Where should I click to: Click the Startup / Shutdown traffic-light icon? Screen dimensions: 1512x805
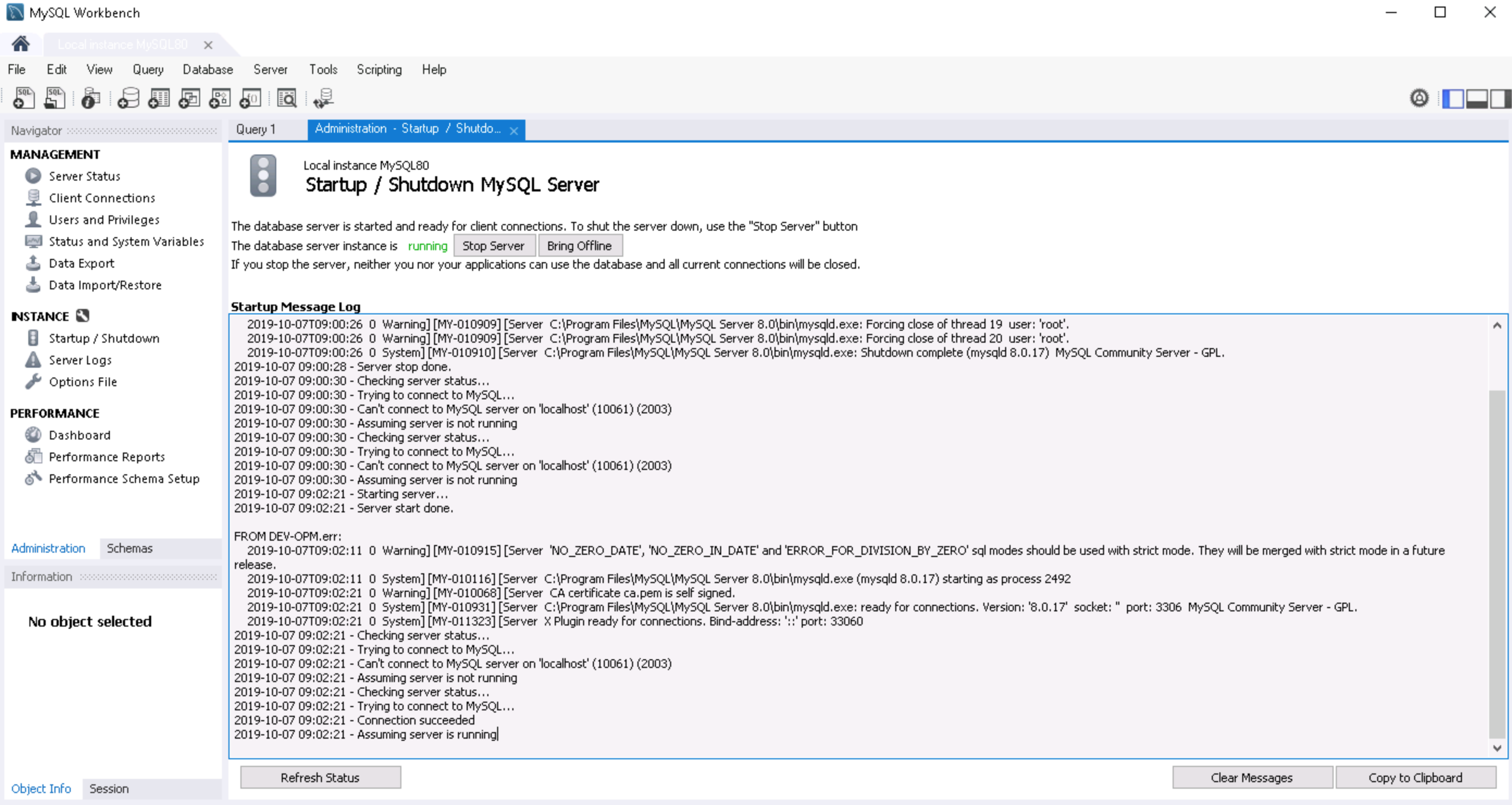pyautogui.click(x=34, y=338)
